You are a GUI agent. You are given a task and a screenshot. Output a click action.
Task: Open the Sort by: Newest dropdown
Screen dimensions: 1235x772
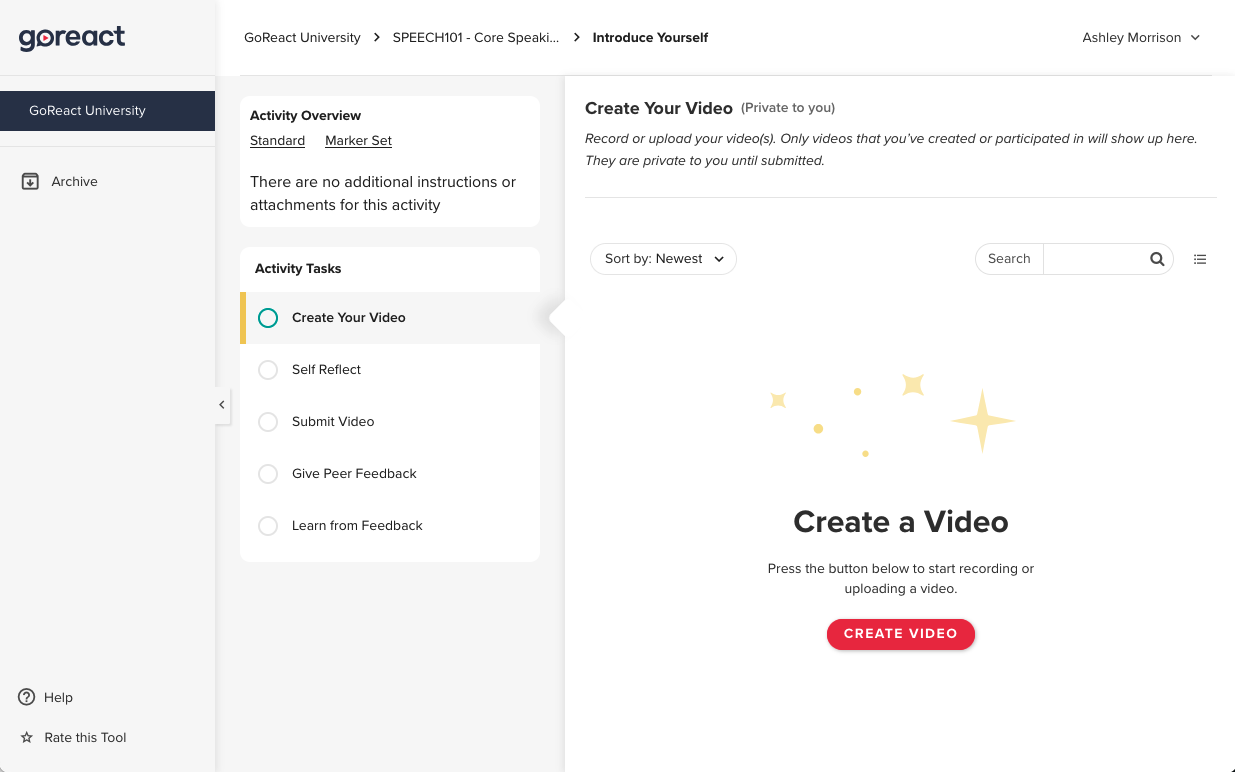tap(663, 259)
